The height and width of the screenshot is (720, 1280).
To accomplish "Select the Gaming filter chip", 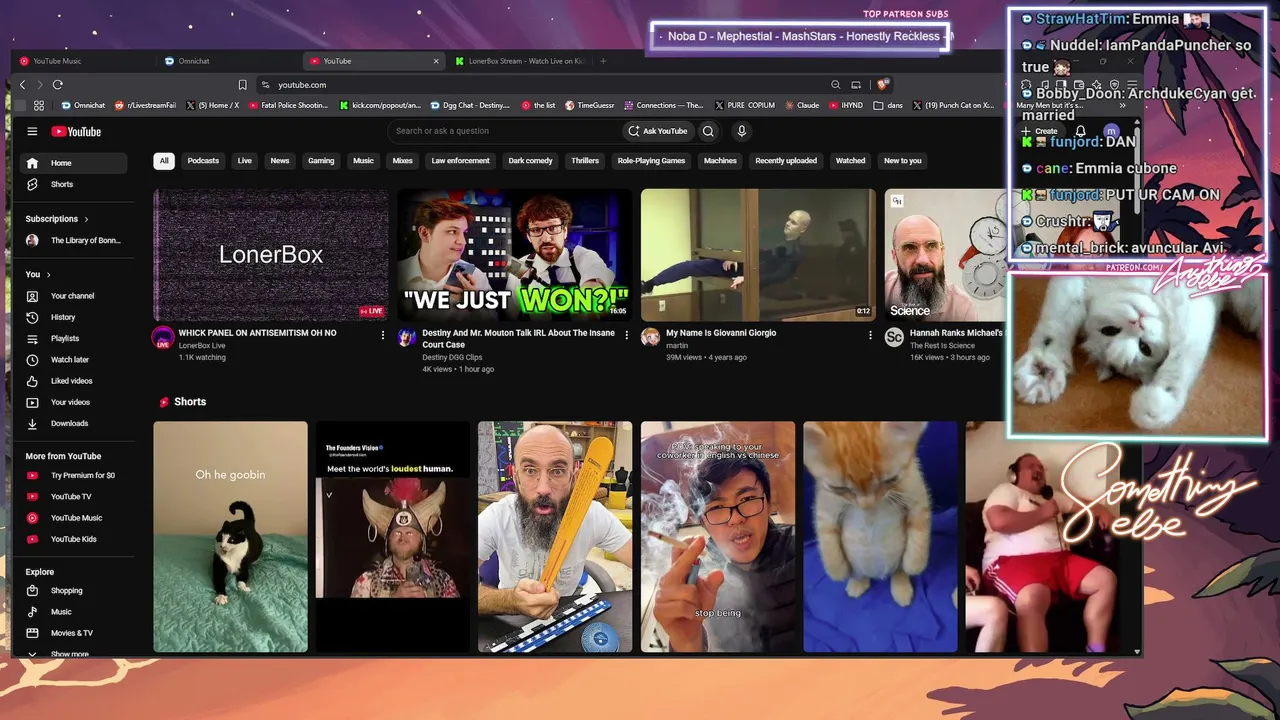I will pyautogui.click(x=321, y=161).
